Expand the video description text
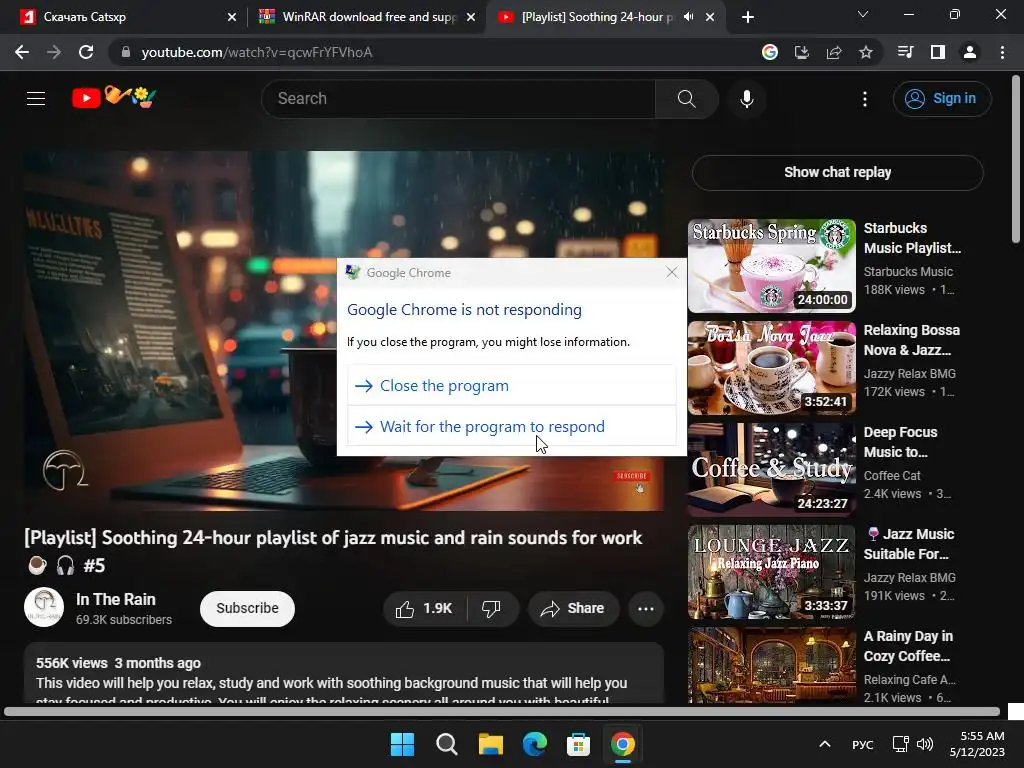The image size is (1024, 768). pos(344,673)
